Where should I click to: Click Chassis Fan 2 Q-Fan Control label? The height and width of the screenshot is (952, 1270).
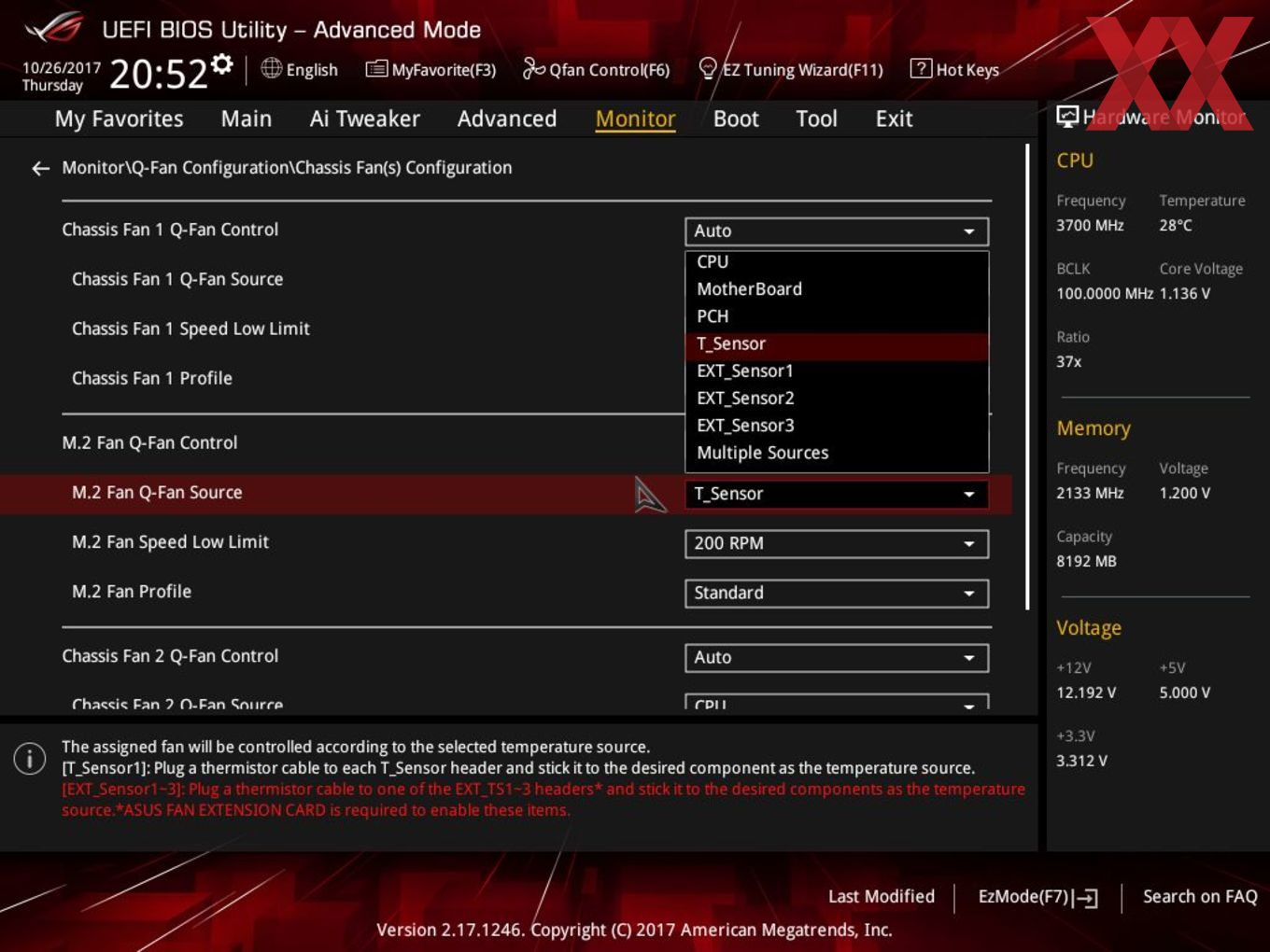coord(170,656)
